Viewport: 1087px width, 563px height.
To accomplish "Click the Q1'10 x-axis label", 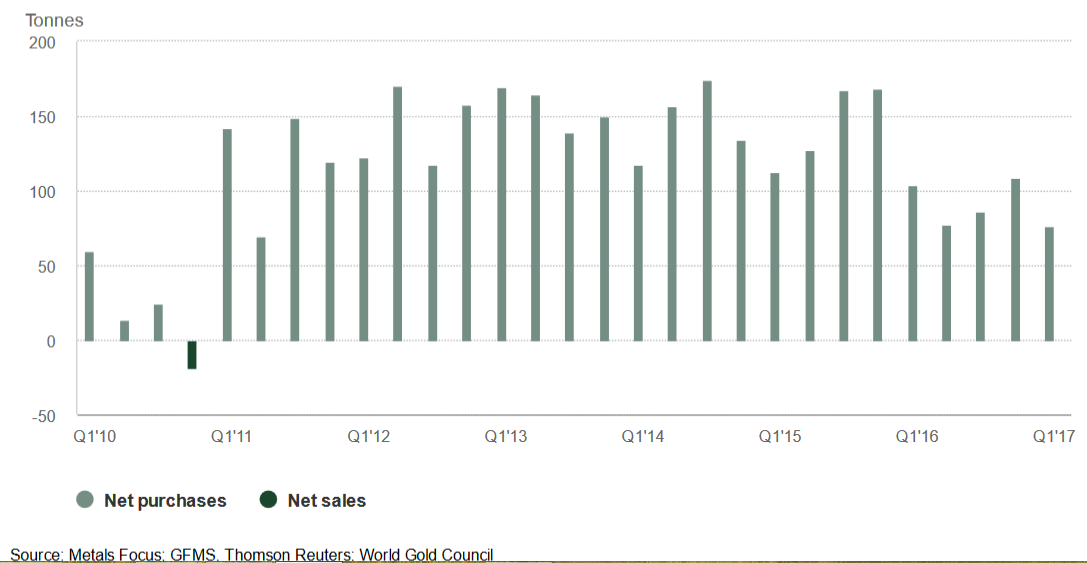I will (x=94, y=437).
